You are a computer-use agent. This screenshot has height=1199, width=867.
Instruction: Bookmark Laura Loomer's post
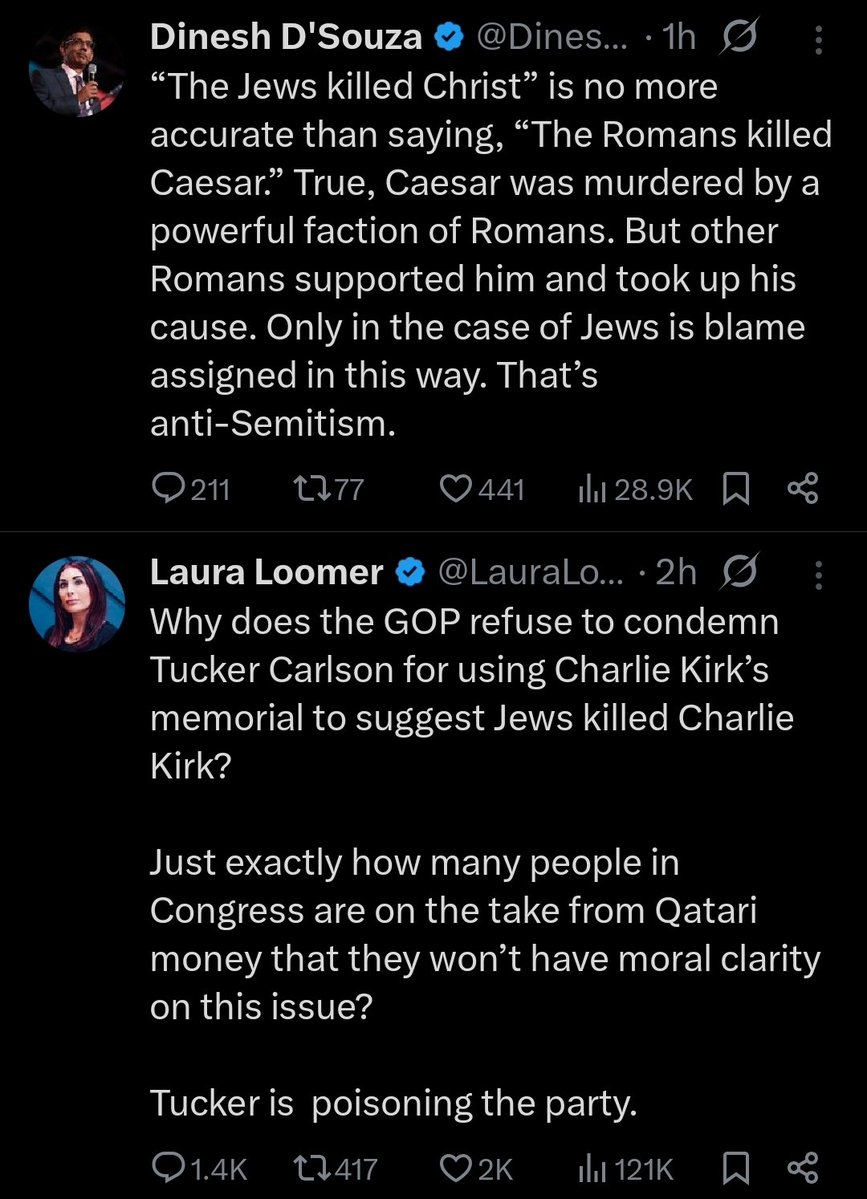click(736, 1168)
